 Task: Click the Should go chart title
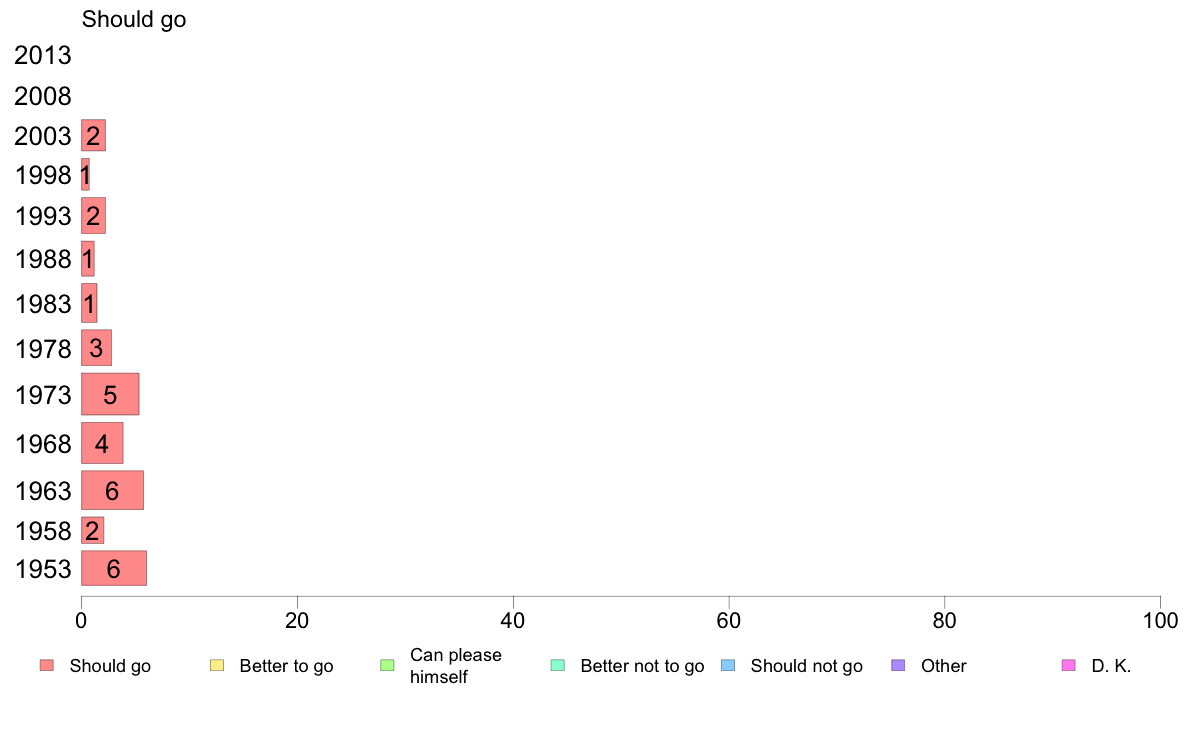coord(134,20)
